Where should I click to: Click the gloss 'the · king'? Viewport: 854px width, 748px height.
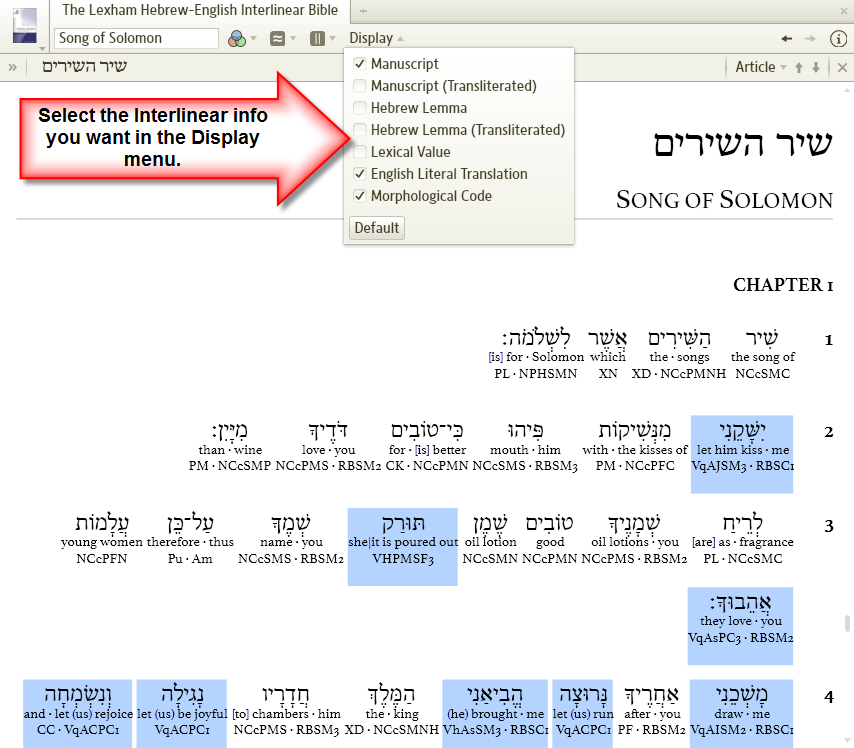(392, 714)
